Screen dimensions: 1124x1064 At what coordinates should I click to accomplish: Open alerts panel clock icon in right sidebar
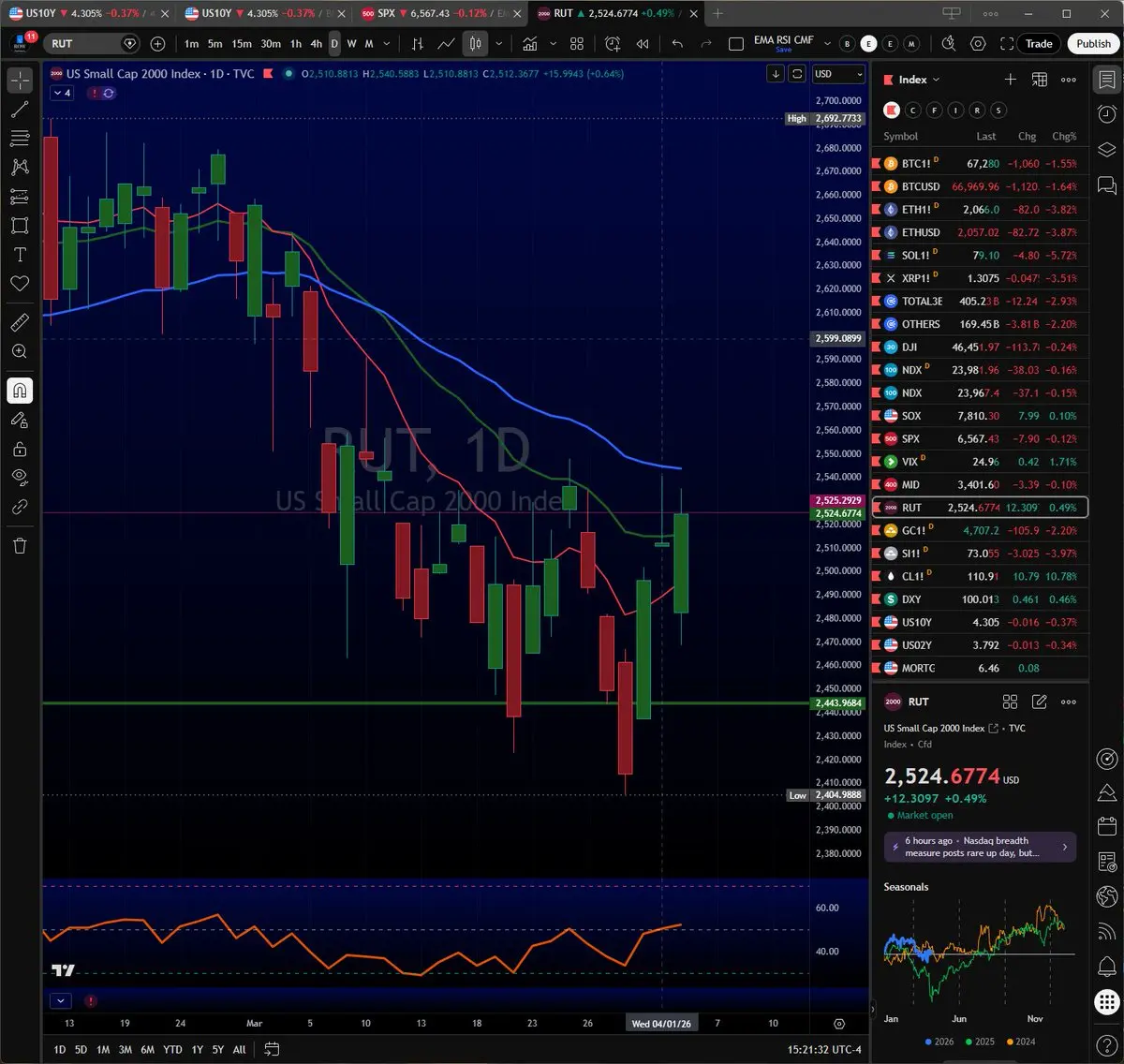[1106, 114]
